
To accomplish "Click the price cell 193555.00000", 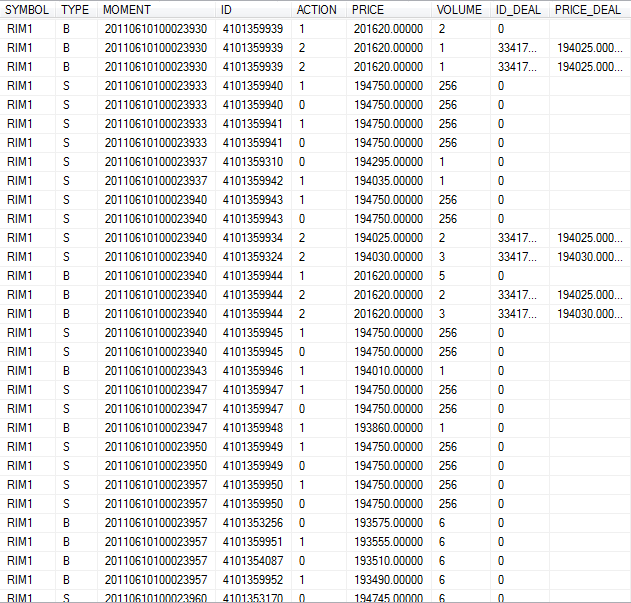I will pos(388,542).
